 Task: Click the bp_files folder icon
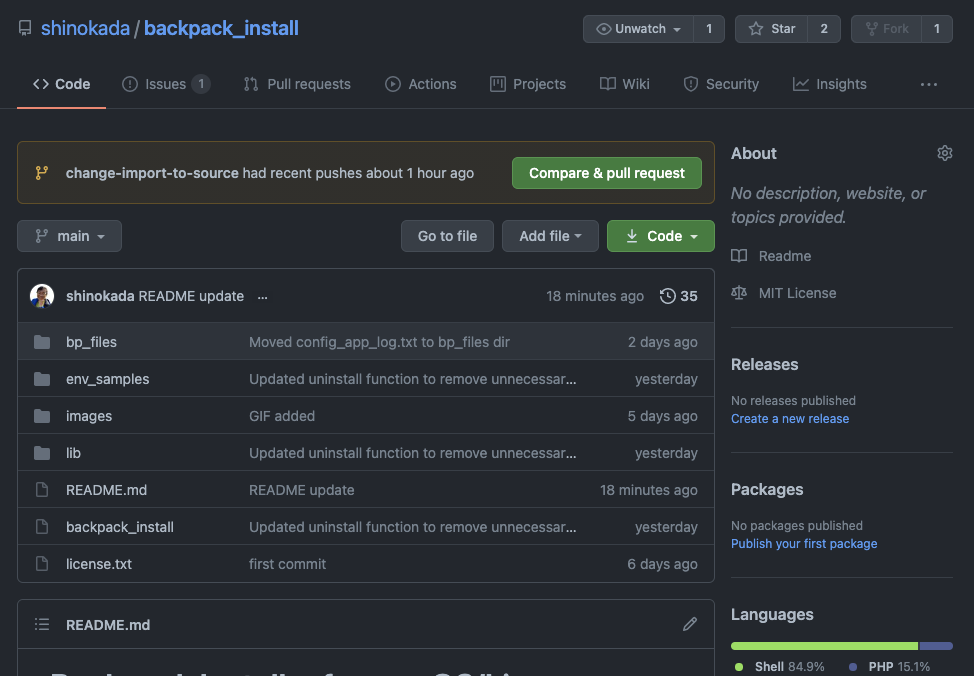click(x=41, y=342)
